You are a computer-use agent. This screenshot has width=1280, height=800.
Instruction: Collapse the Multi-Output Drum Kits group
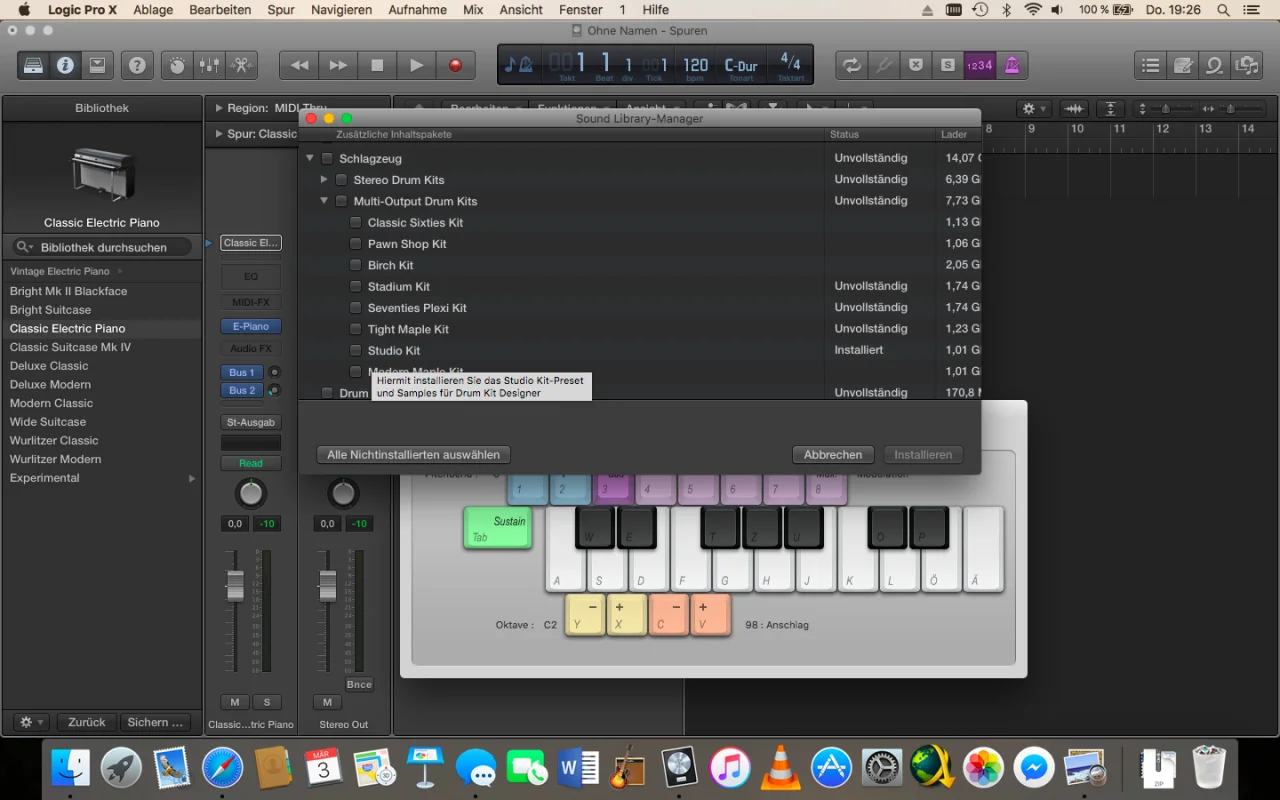(x=324, y=201)
